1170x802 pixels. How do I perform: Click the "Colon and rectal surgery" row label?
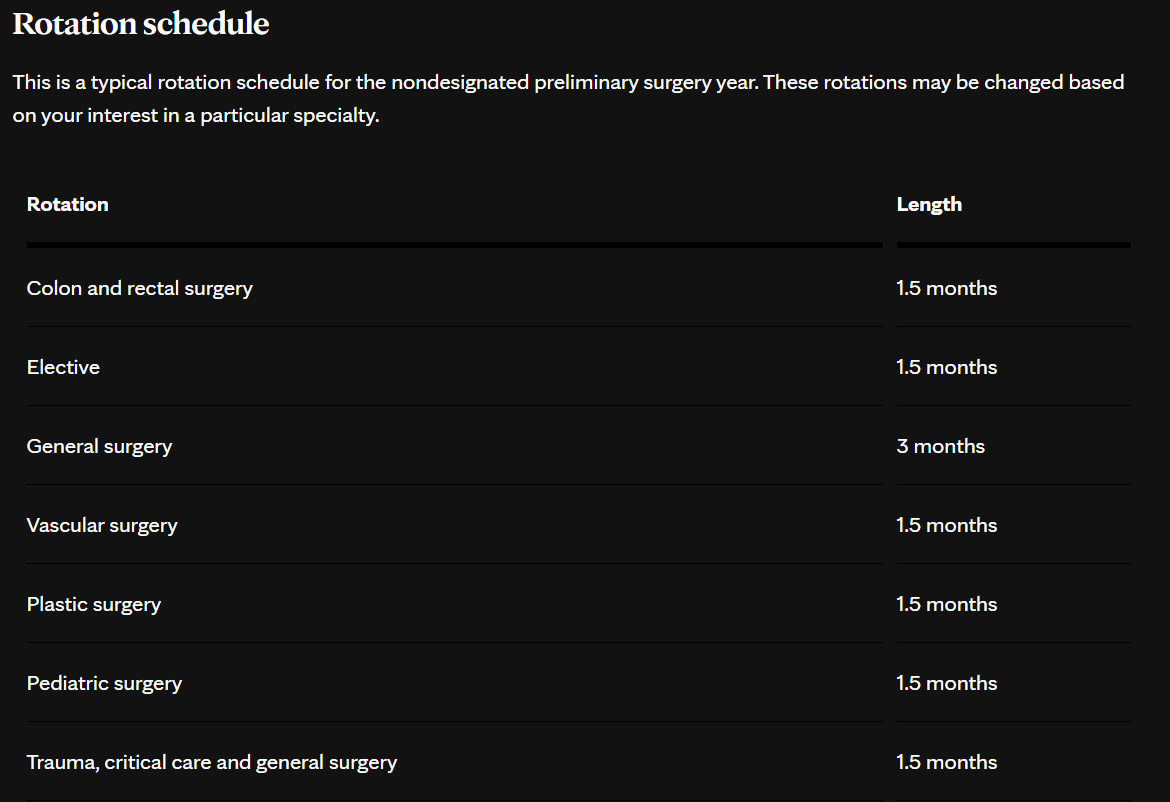pos(140,289)
